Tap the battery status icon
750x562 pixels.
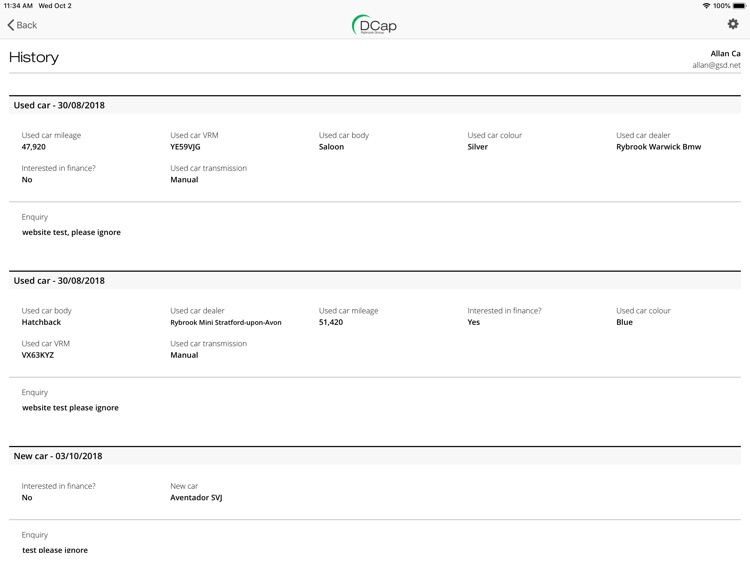(x=739, y=6)
